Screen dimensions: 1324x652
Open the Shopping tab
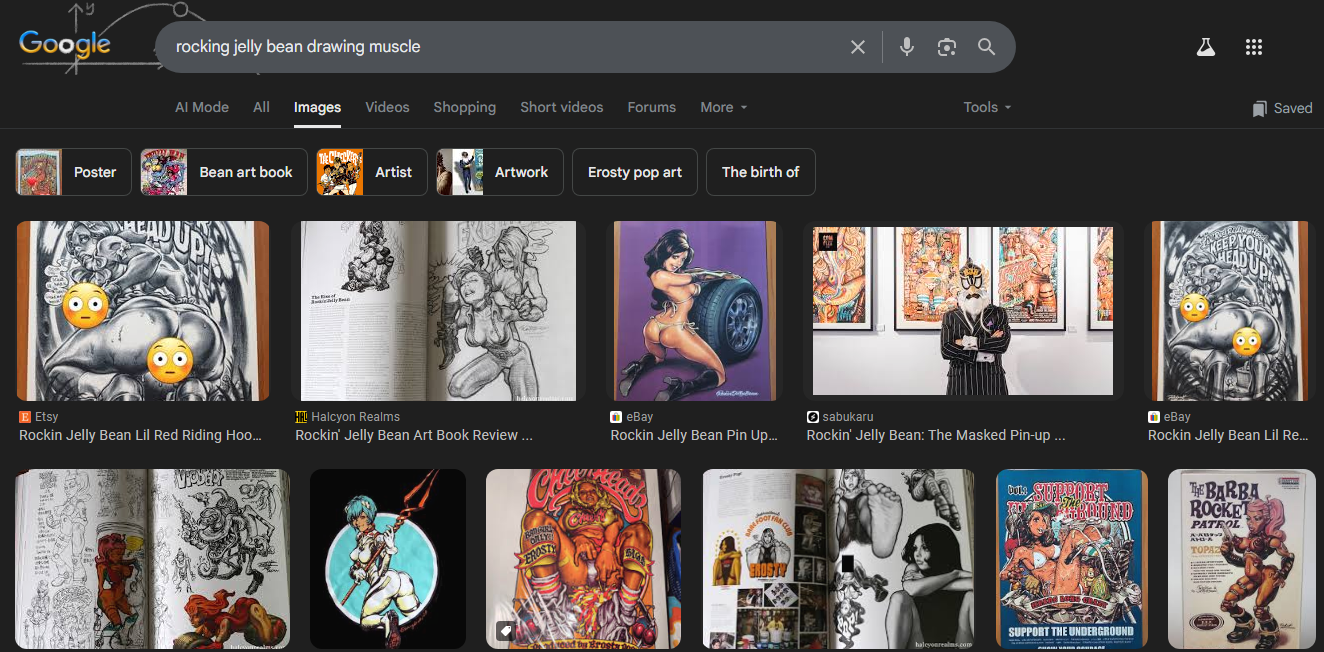click(x=464, y=107)
